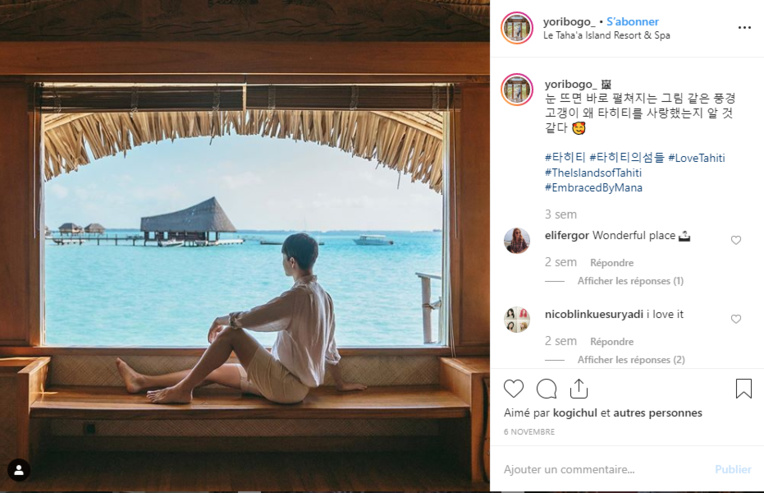Click S'abonner to follow yoribogo_

click(633, 21)
